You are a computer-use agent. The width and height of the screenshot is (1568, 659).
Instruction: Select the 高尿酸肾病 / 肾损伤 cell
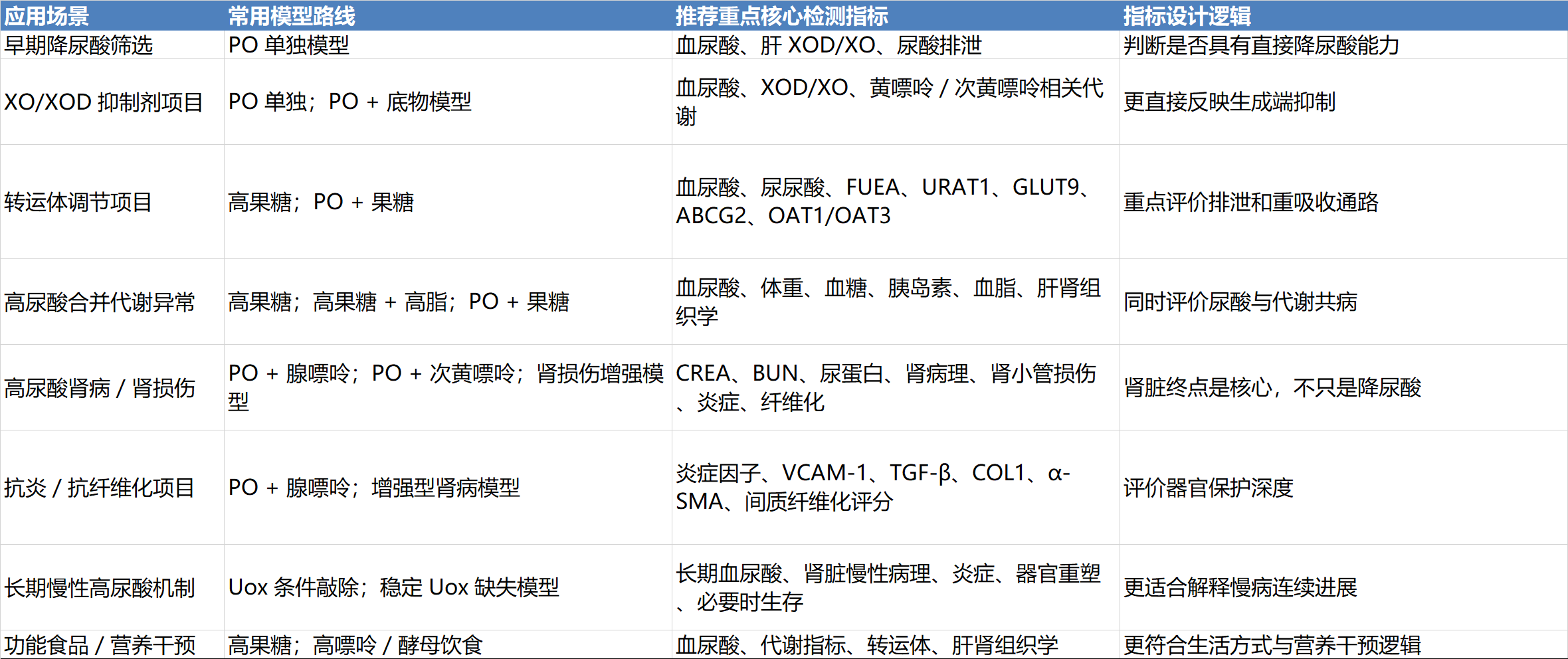point(100,388)
